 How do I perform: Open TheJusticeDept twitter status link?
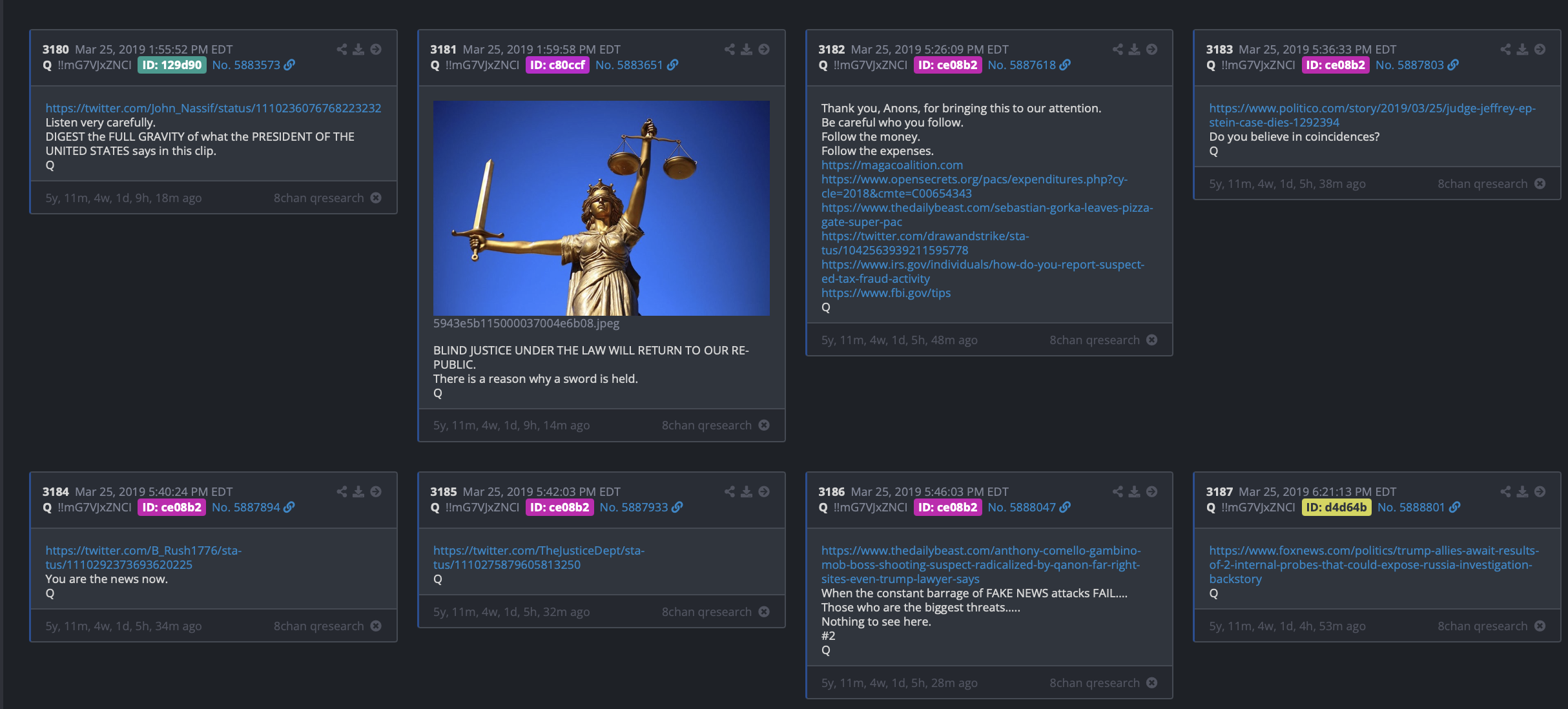tap(539, 557)
